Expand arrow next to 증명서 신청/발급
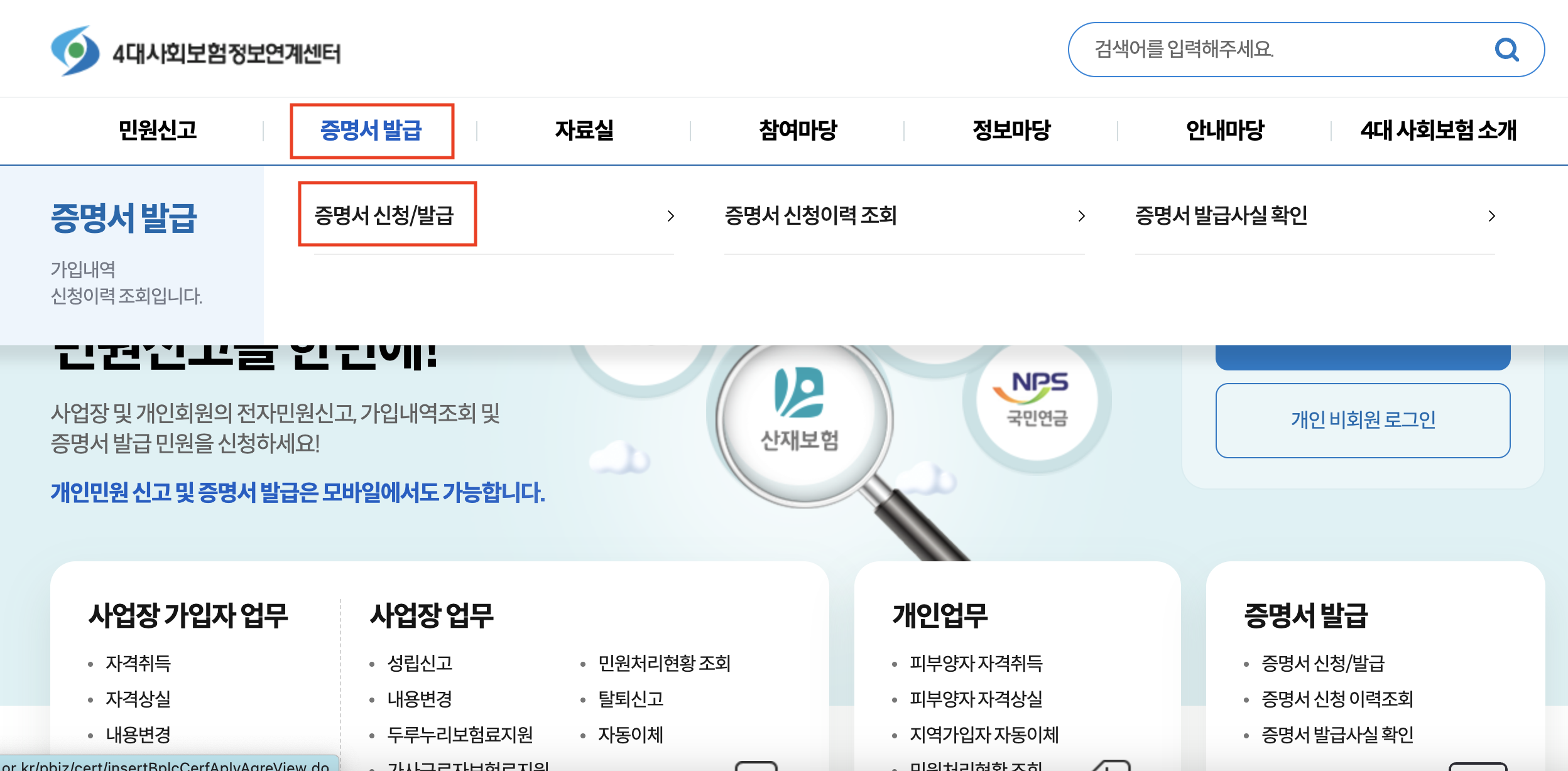 point(671,217)
